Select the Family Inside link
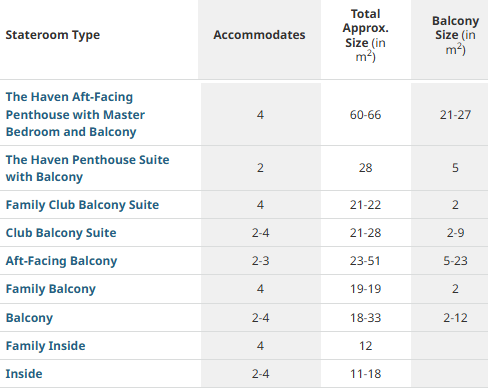 pos(46,346)
